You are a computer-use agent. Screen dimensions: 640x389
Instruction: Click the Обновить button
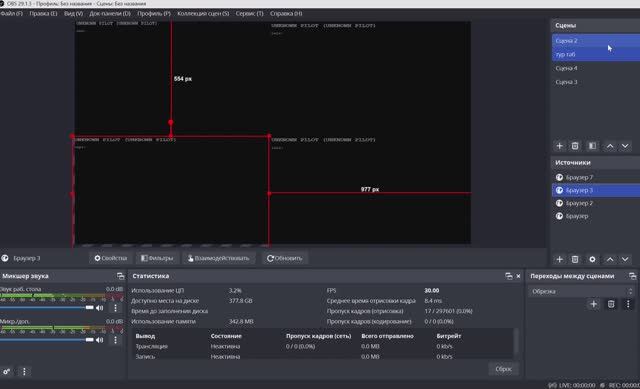click(x=285, y=258)
